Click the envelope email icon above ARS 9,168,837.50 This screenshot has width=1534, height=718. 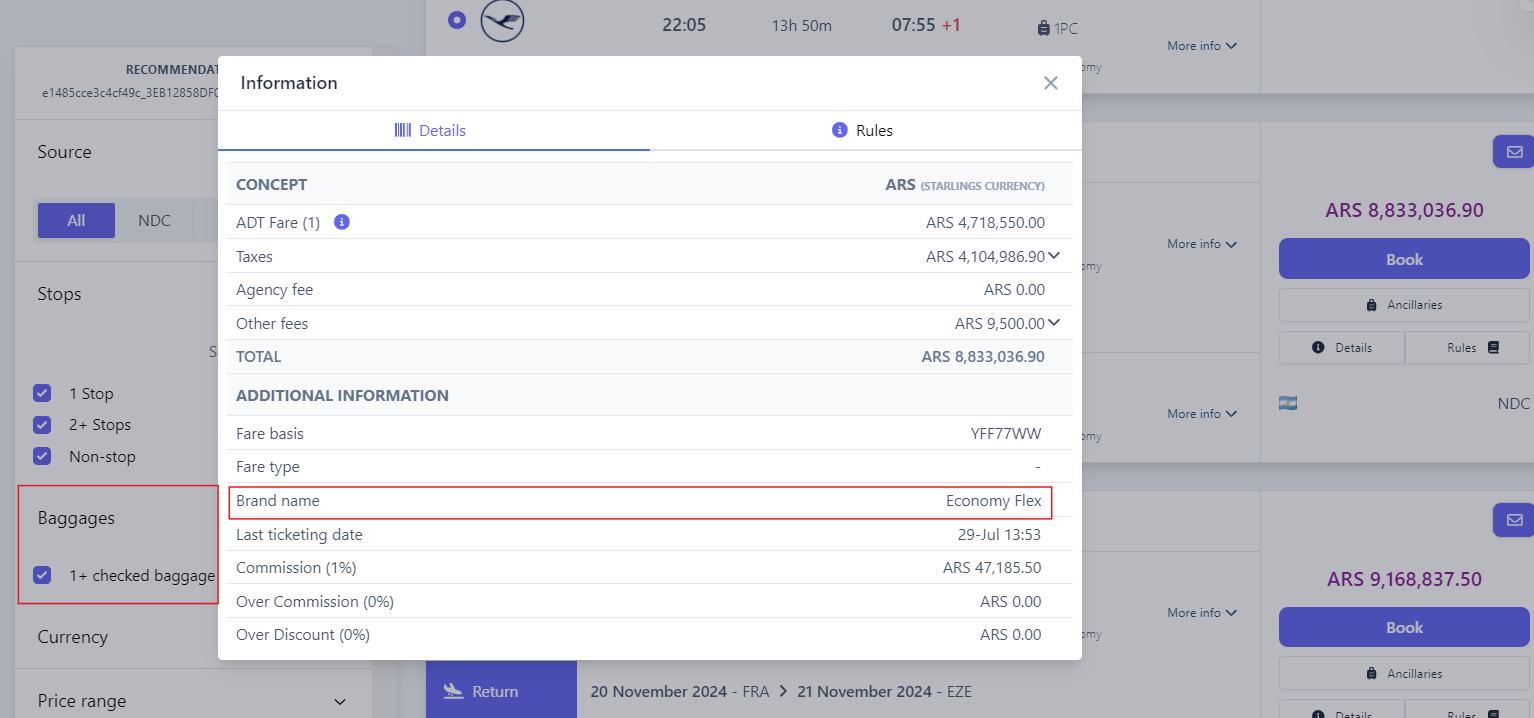tap(1513, 520)
